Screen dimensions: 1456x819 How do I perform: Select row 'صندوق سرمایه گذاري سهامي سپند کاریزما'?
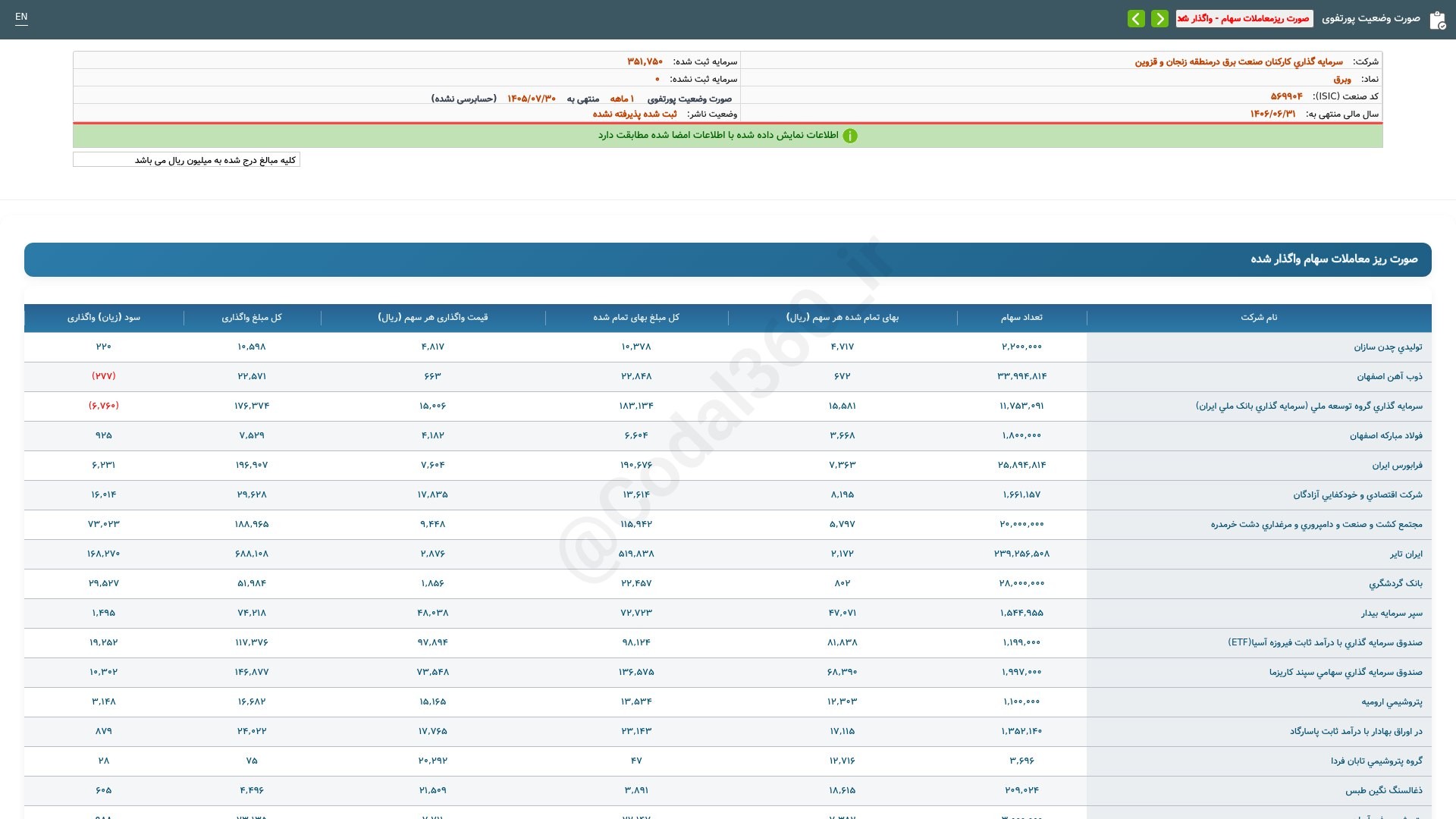point(728,673)
